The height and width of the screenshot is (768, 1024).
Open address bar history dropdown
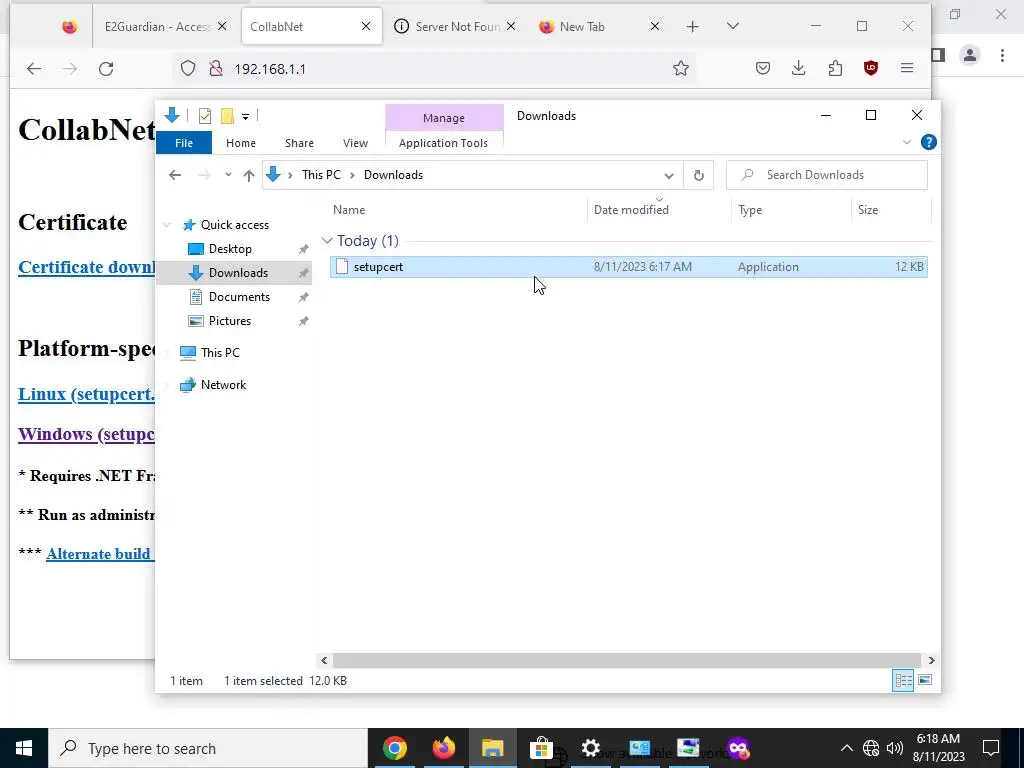coord(669,176)
